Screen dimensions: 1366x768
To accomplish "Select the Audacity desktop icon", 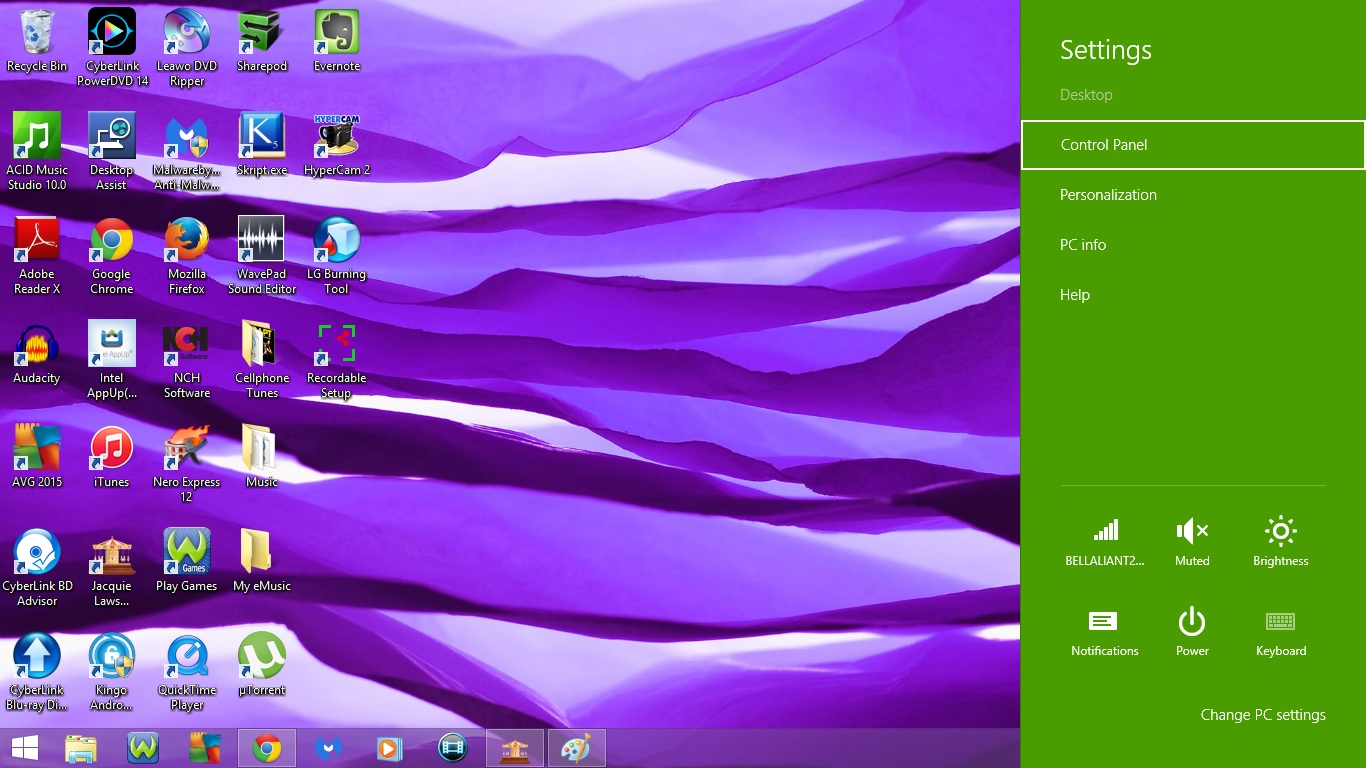I will (37, 353).
